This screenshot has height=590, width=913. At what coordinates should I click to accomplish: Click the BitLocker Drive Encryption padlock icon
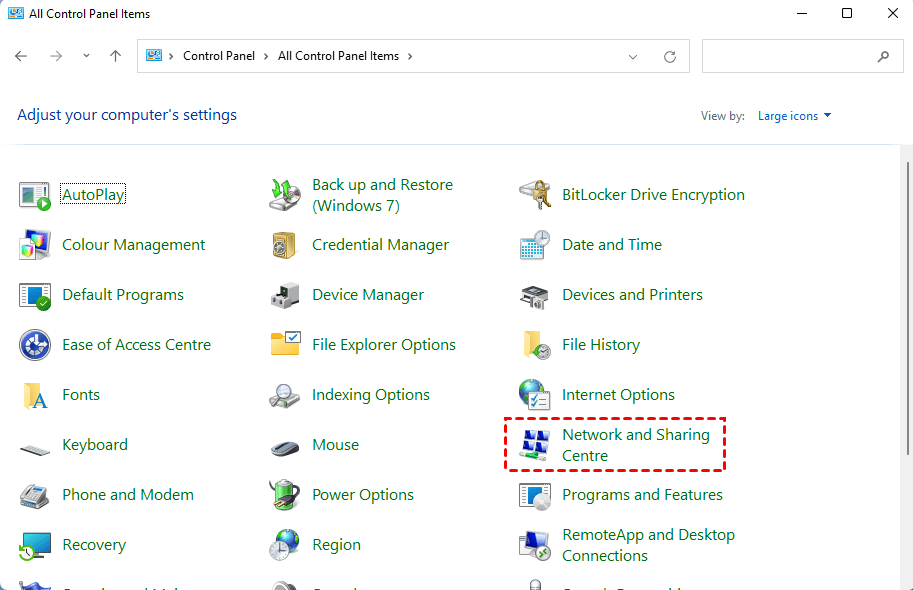coord(535,195)
